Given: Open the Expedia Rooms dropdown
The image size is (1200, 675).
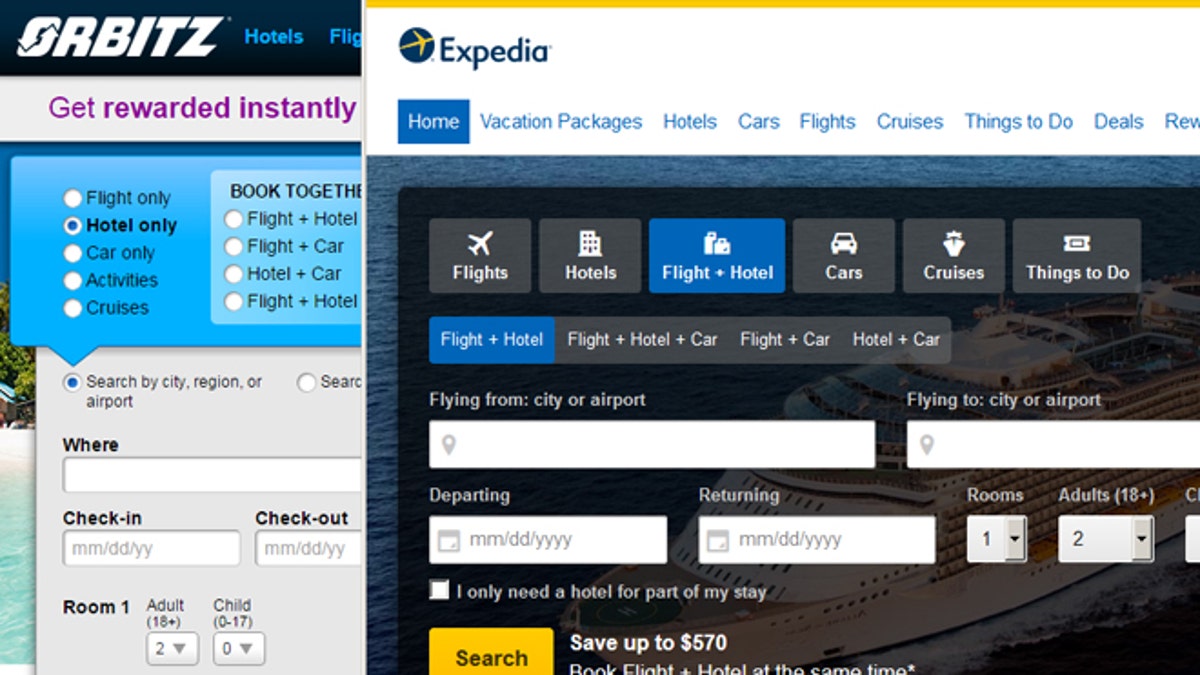Looking at the screenshot, I should [997, 539].
